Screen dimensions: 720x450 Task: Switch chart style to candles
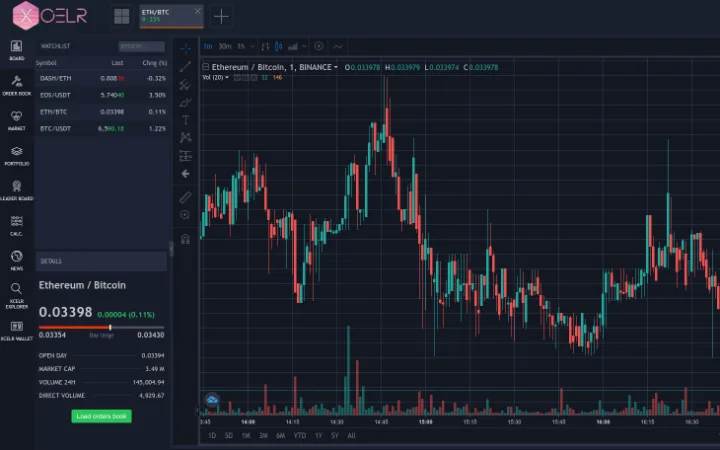pos(278,46)
